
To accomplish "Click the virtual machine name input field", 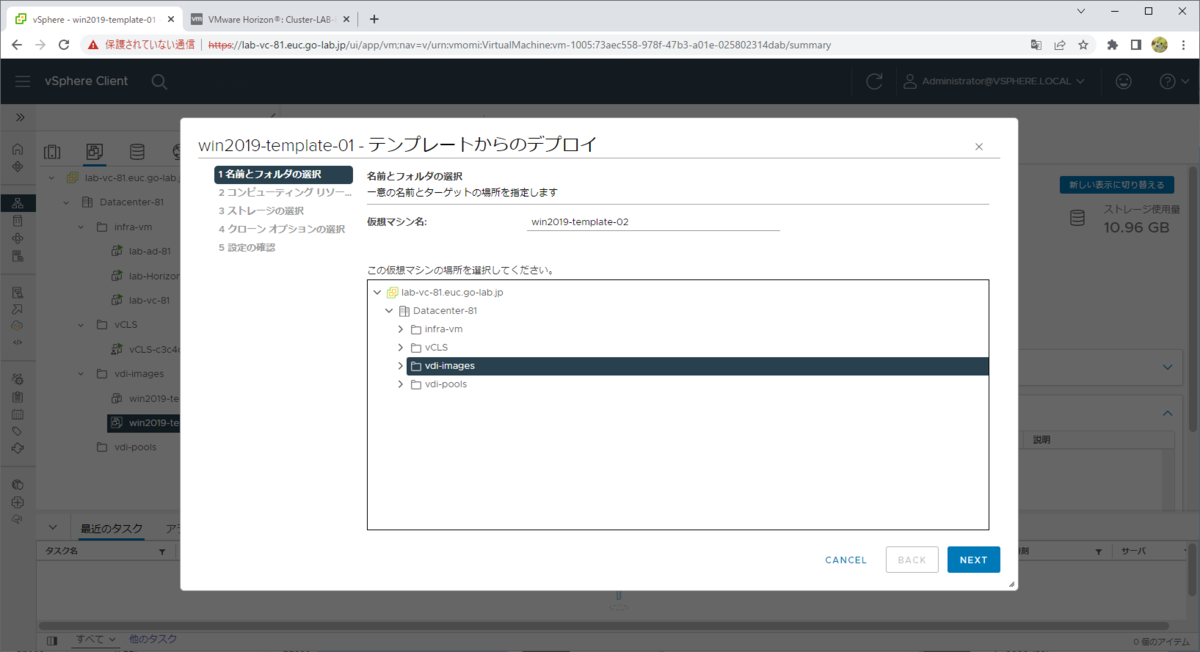I will [653, 221].
